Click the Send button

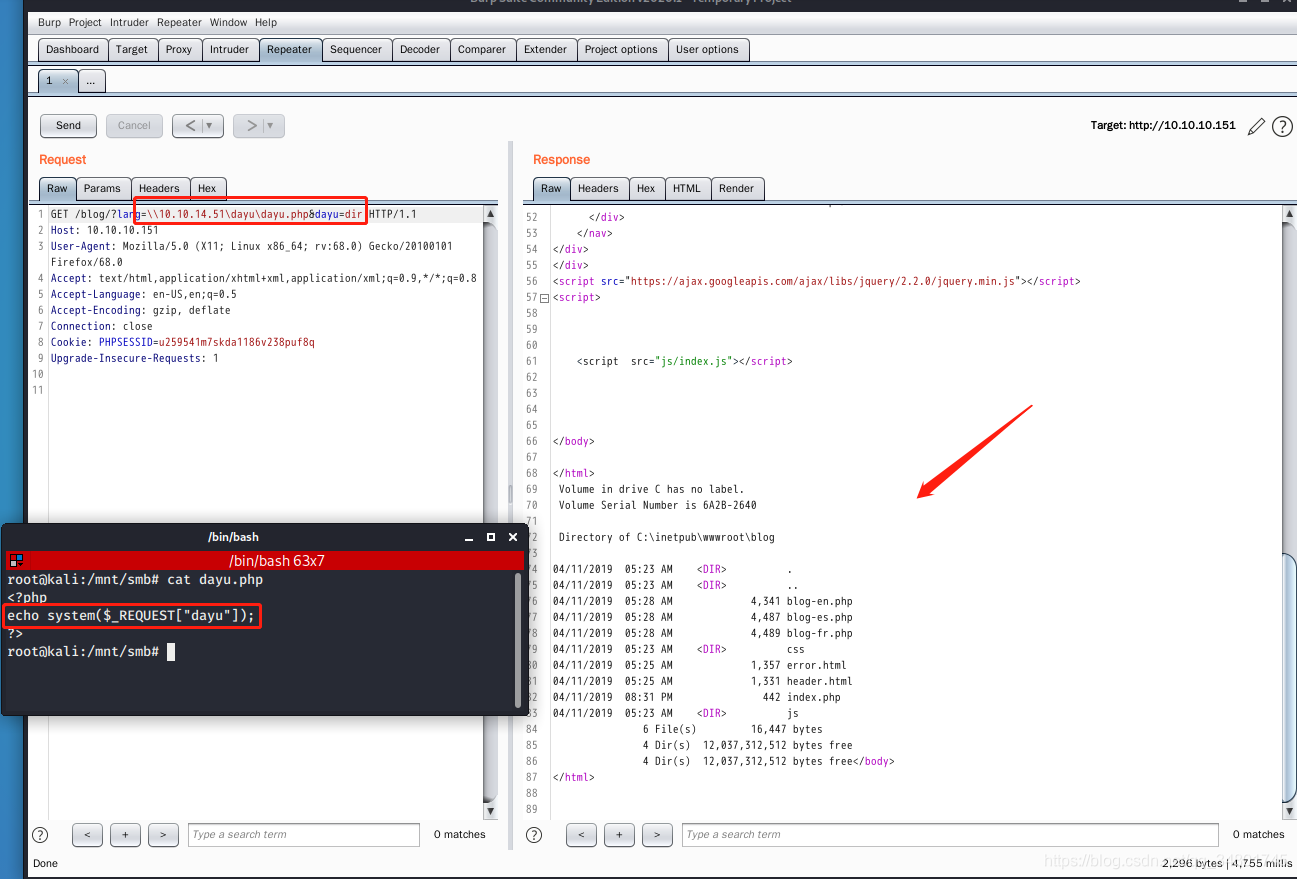pos(68,126)
